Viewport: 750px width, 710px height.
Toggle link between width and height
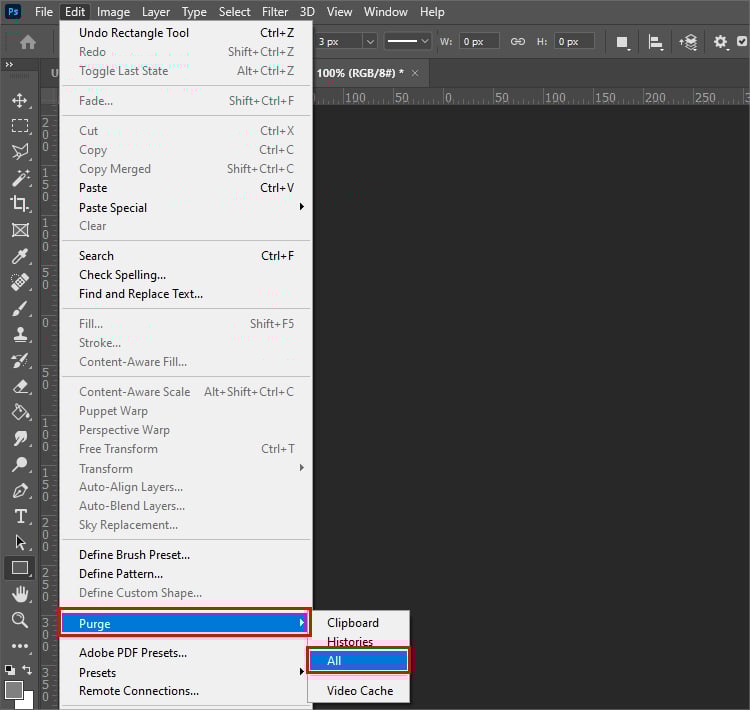tap(518, 42)
